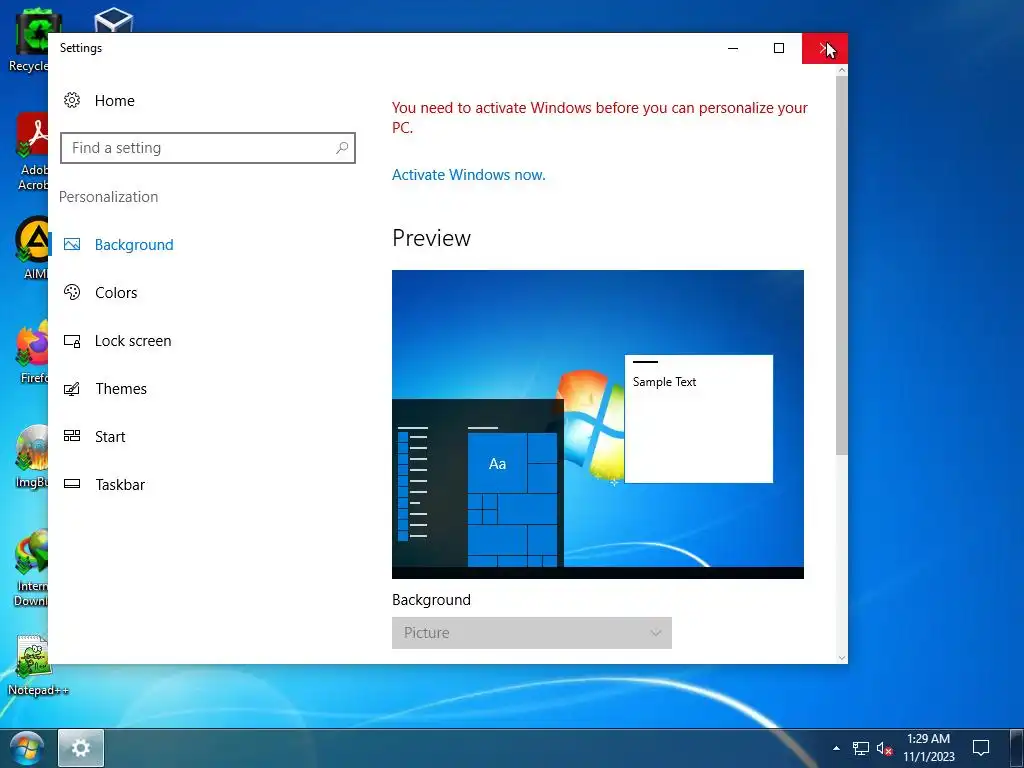
Task: Click the Background picture icon
Action: tap(72, 244)
